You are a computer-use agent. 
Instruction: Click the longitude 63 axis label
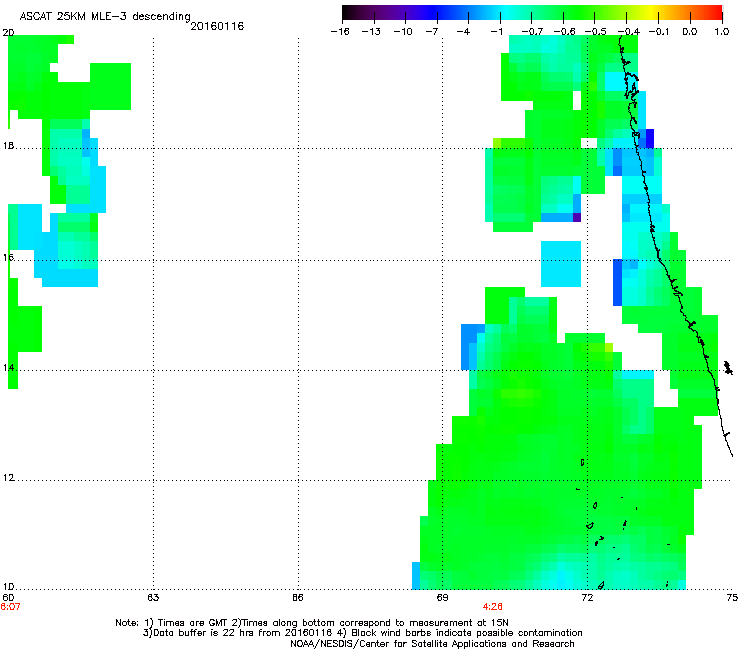coord(153,598)
